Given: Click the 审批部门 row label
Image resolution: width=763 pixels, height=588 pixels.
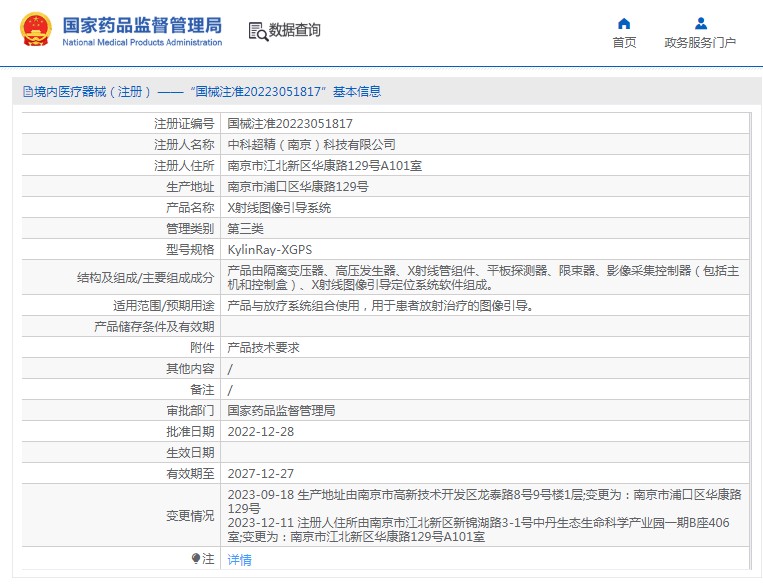Looking at the screenshot, I should point(190,411).
